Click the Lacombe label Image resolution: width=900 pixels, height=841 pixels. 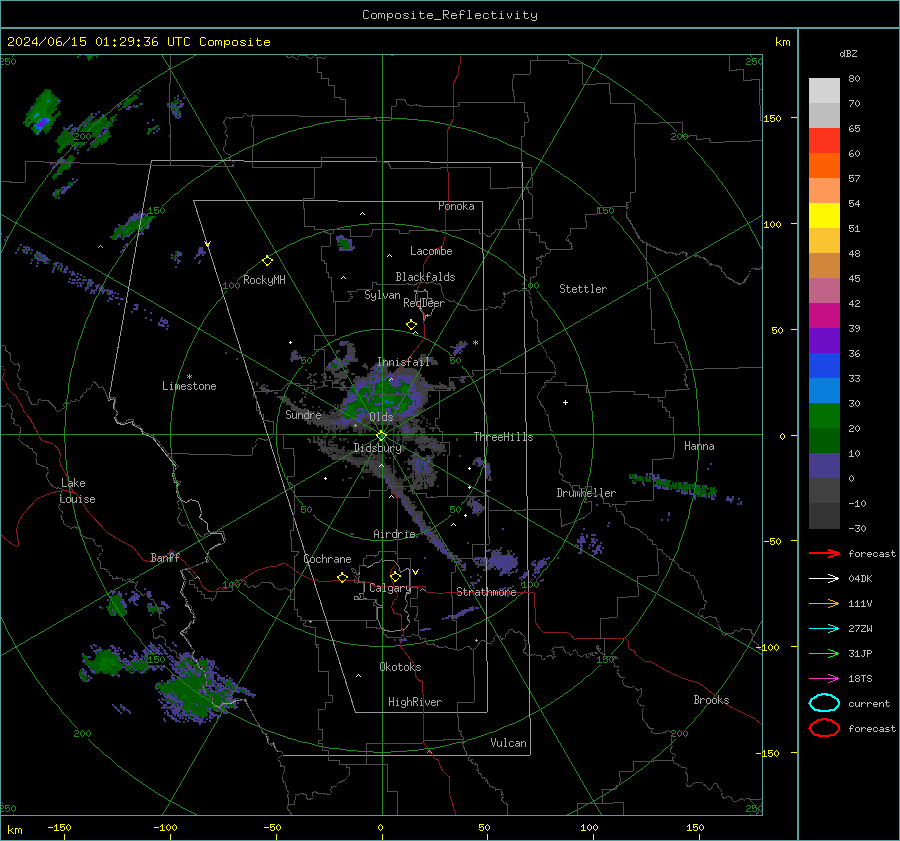431,251
